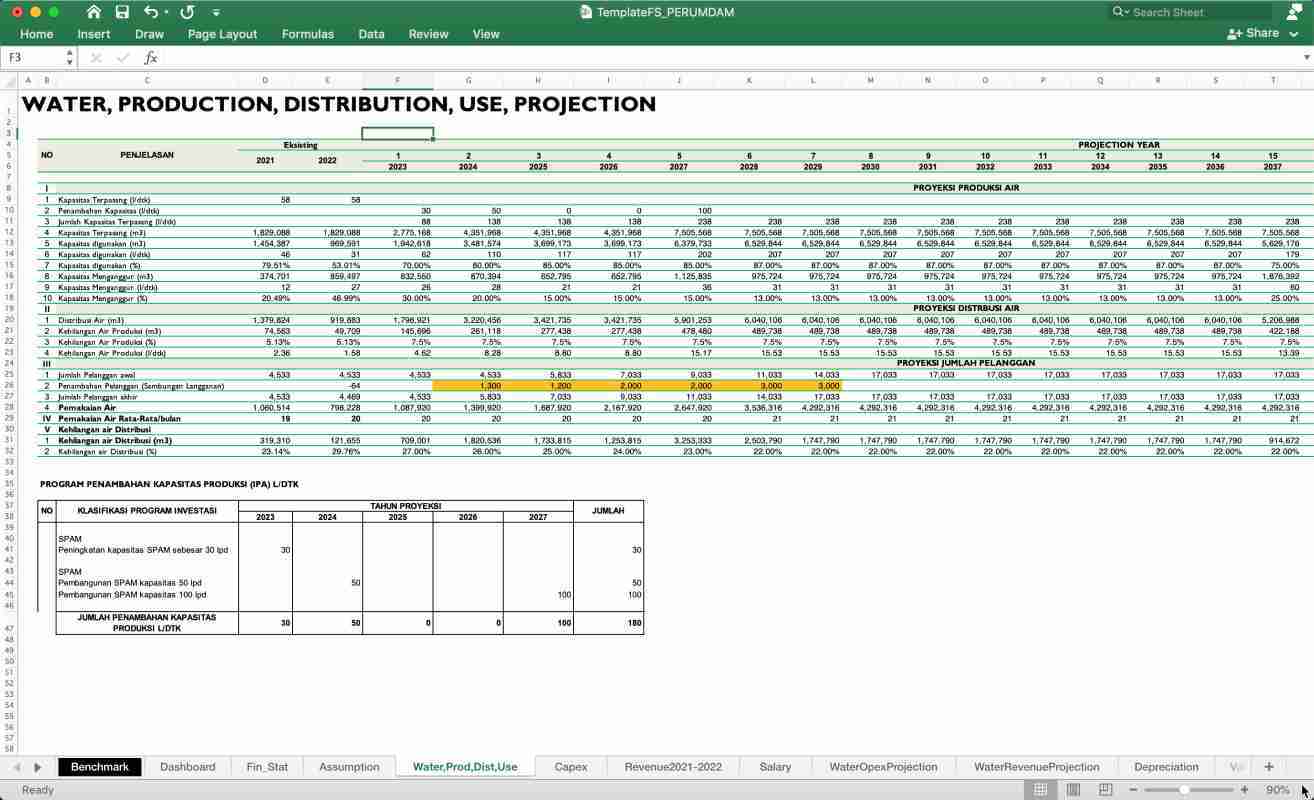This screenshot has height=800, width=1314.
Task: Click the green Home icon in the title bar
Action: pos(95,13)
